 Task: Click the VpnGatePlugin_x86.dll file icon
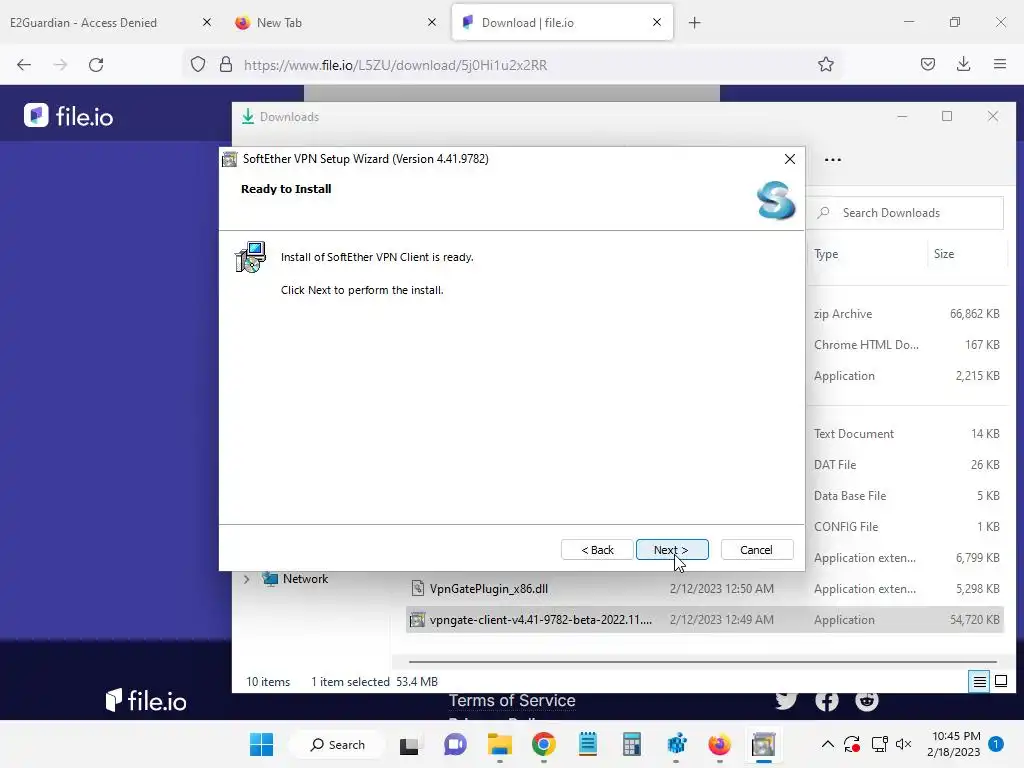coord(418,588)
